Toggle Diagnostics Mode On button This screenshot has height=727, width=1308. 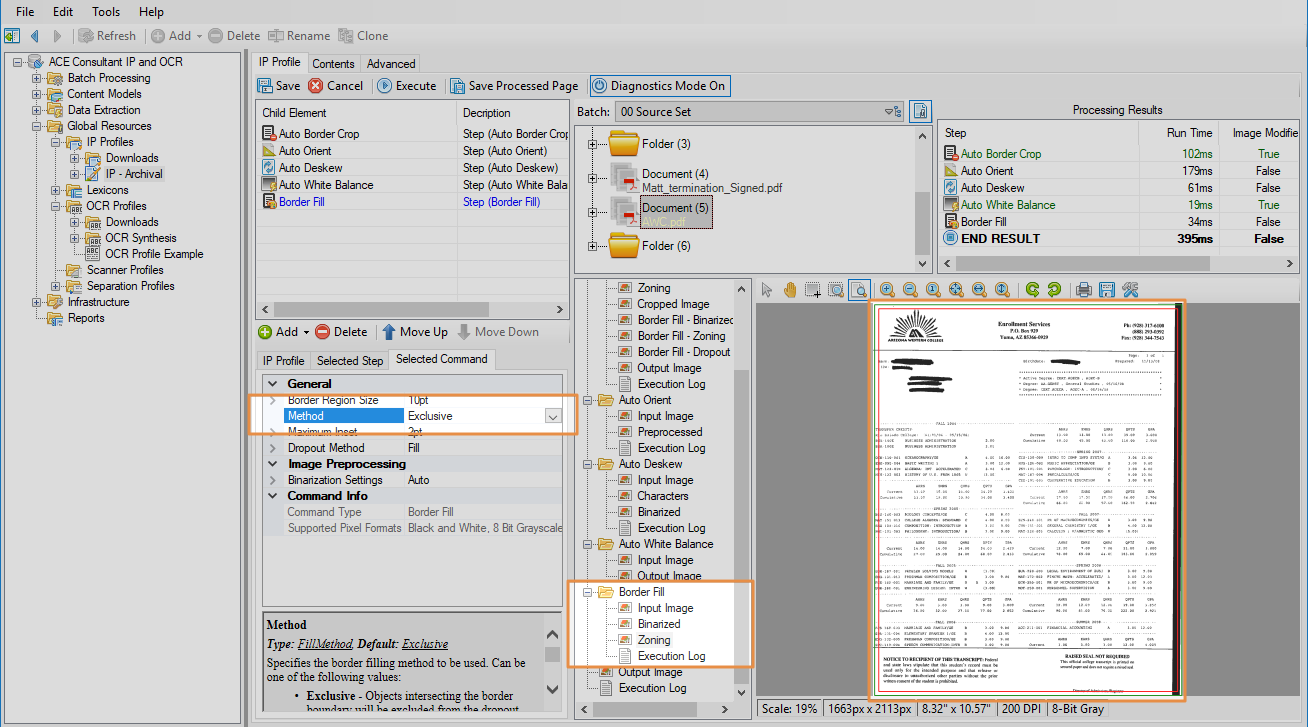pyautogui.click(x=659, y=86)
